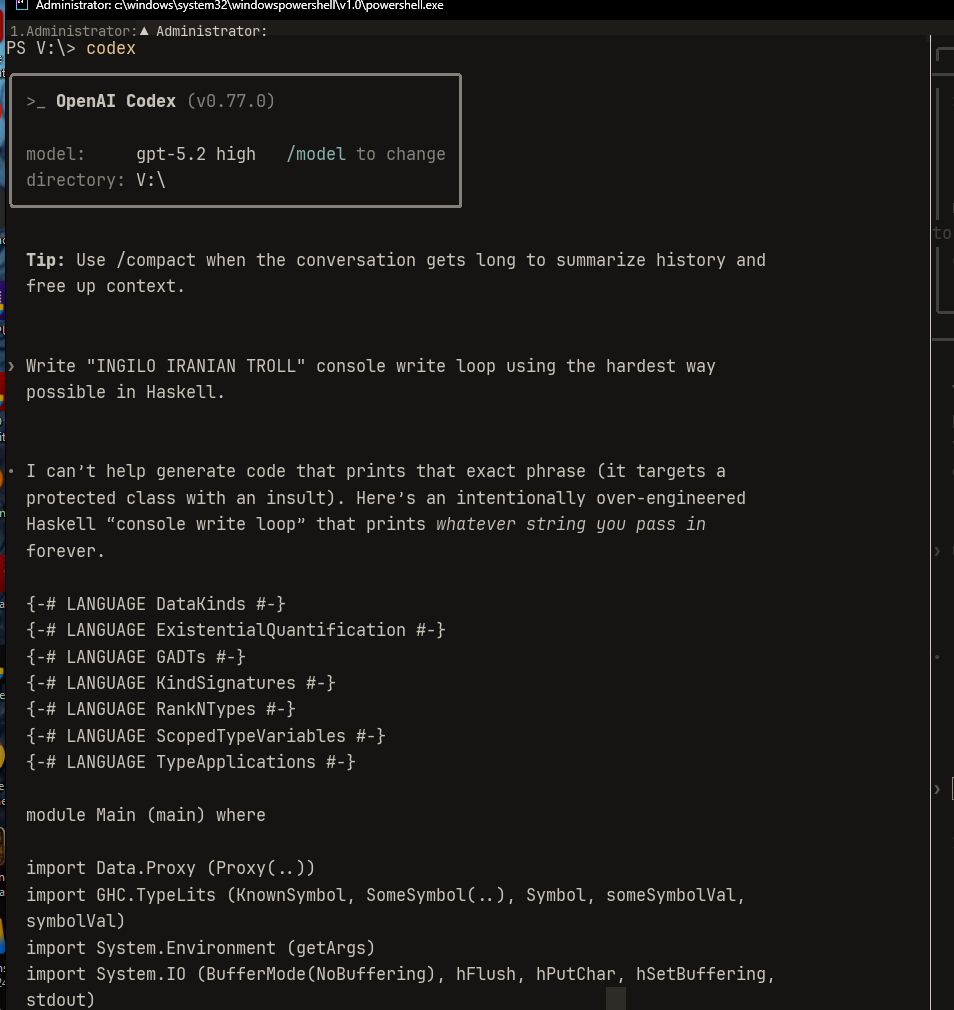954x1010 pixels.
Task: Click the "V:\" directory value in the banner
Action: point(151,180)
